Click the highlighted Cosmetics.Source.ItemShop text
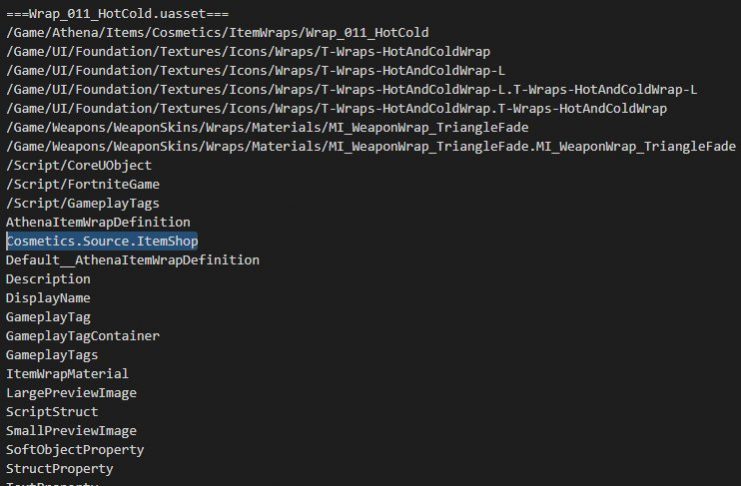This screenshot has height=486, width=741. click(102, 241)
